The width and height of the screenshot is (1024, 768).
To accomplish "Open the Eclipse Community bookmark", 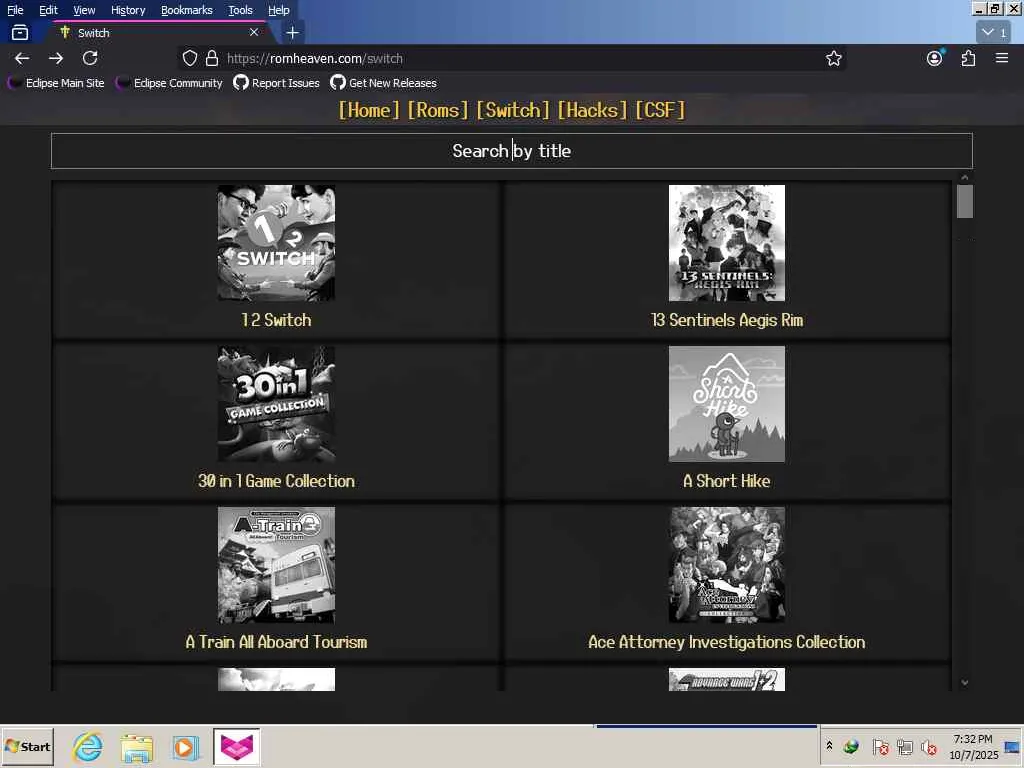I will coord(169,83).
